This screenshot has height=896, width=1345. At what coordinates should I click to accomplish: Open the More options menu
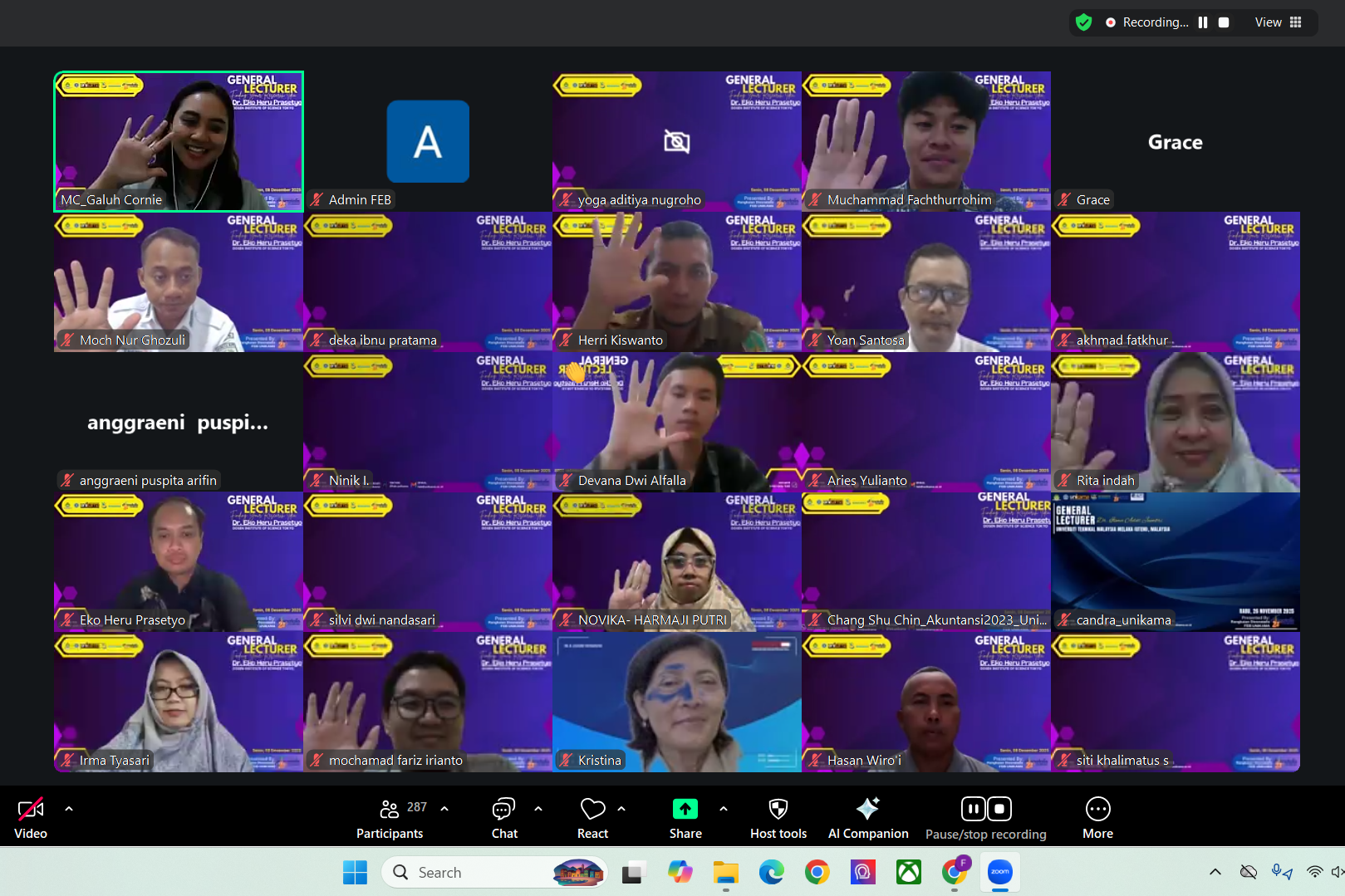[1097, 818]
